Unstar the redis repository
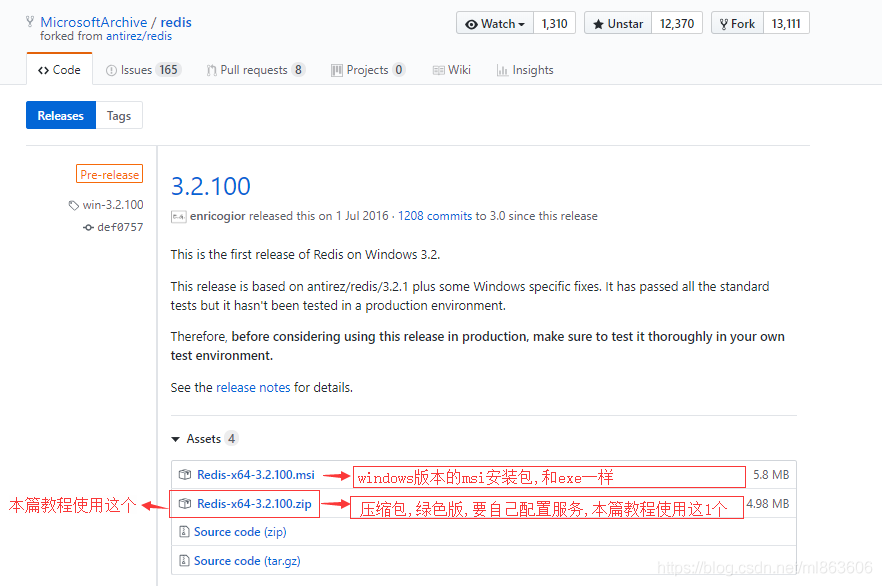This screenshot has height=586, width=882. pos(618,23)
